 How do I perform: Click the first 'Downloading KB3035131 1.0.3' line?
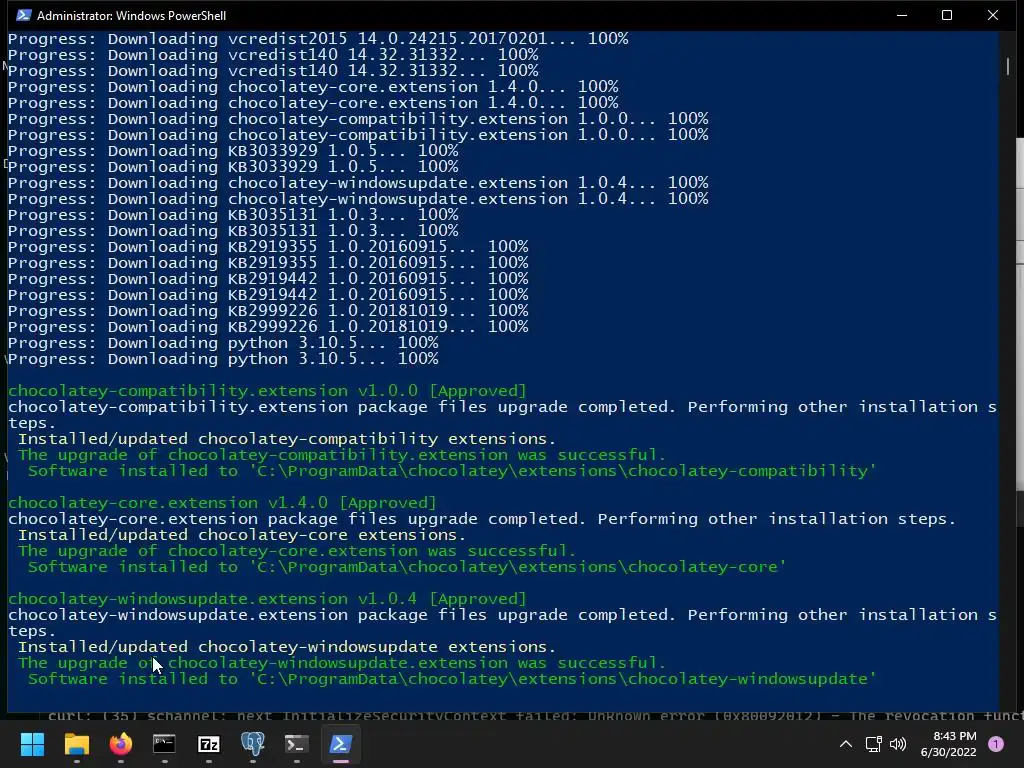[233, 215]
